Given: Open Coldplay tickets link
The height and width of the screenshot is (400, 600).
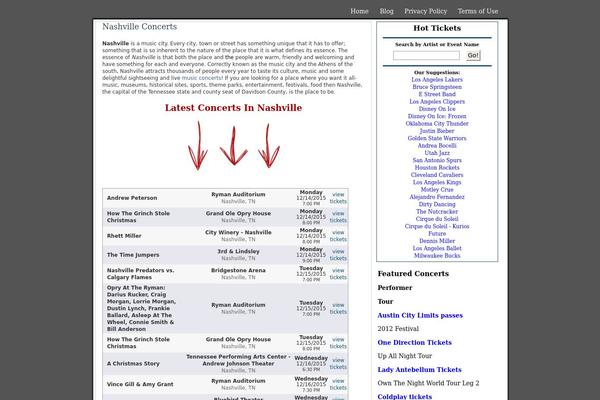Looking at the screenshot, I should pyautogui.click(x=404, y=397).
